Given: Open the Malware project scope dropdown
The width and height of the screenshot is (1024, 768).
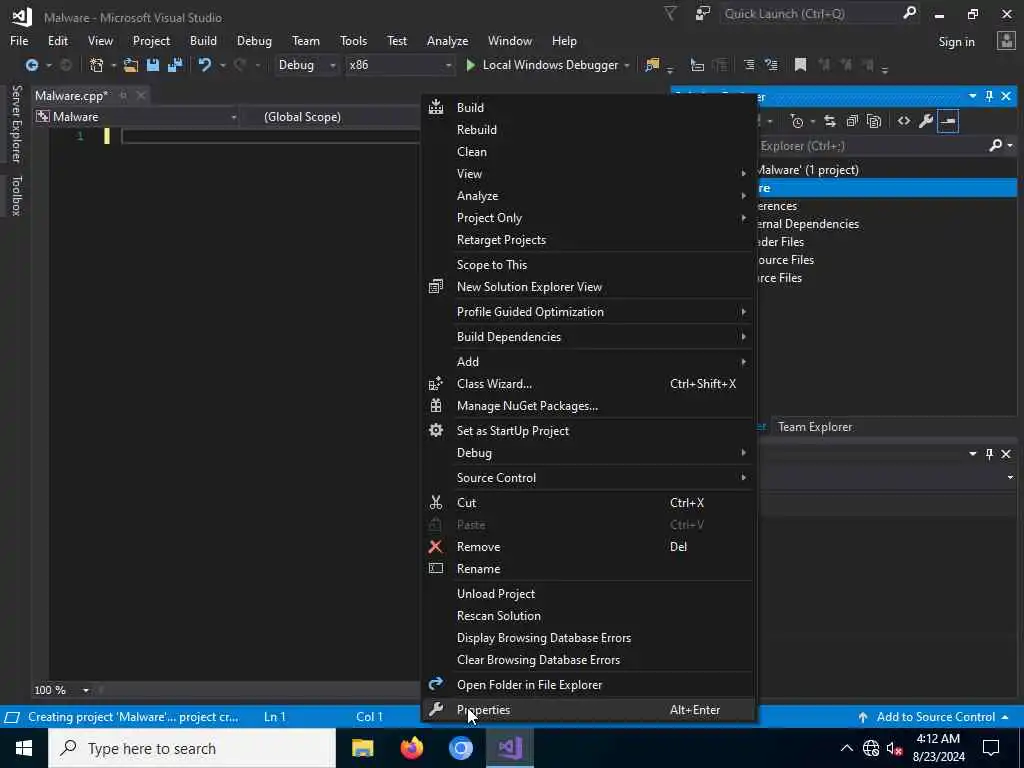Looking at the screenshot, I should 136,117.
